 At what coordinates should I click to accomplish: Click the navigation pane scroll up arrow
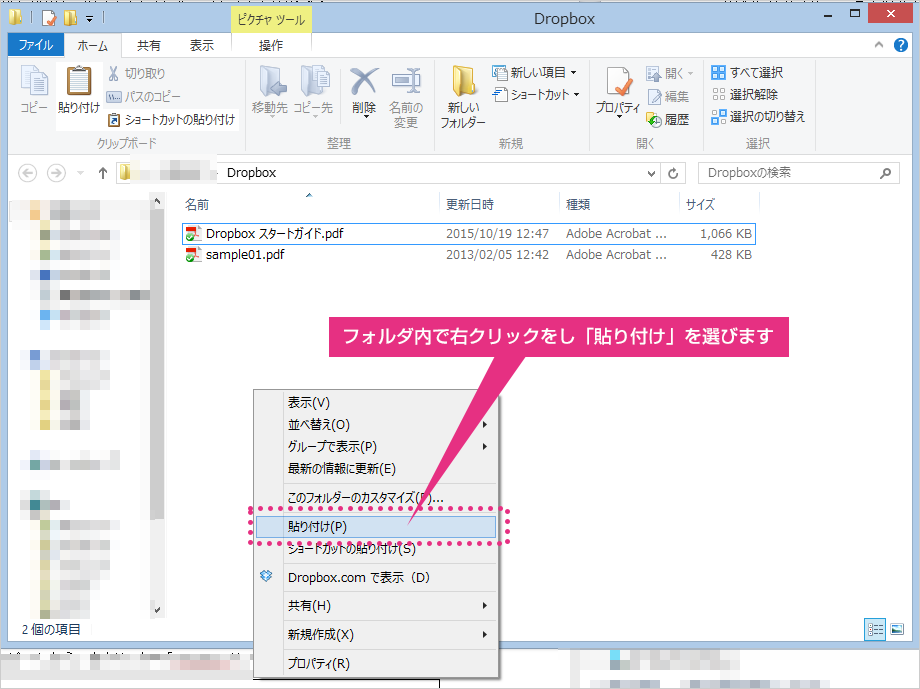tap(157, 201)
